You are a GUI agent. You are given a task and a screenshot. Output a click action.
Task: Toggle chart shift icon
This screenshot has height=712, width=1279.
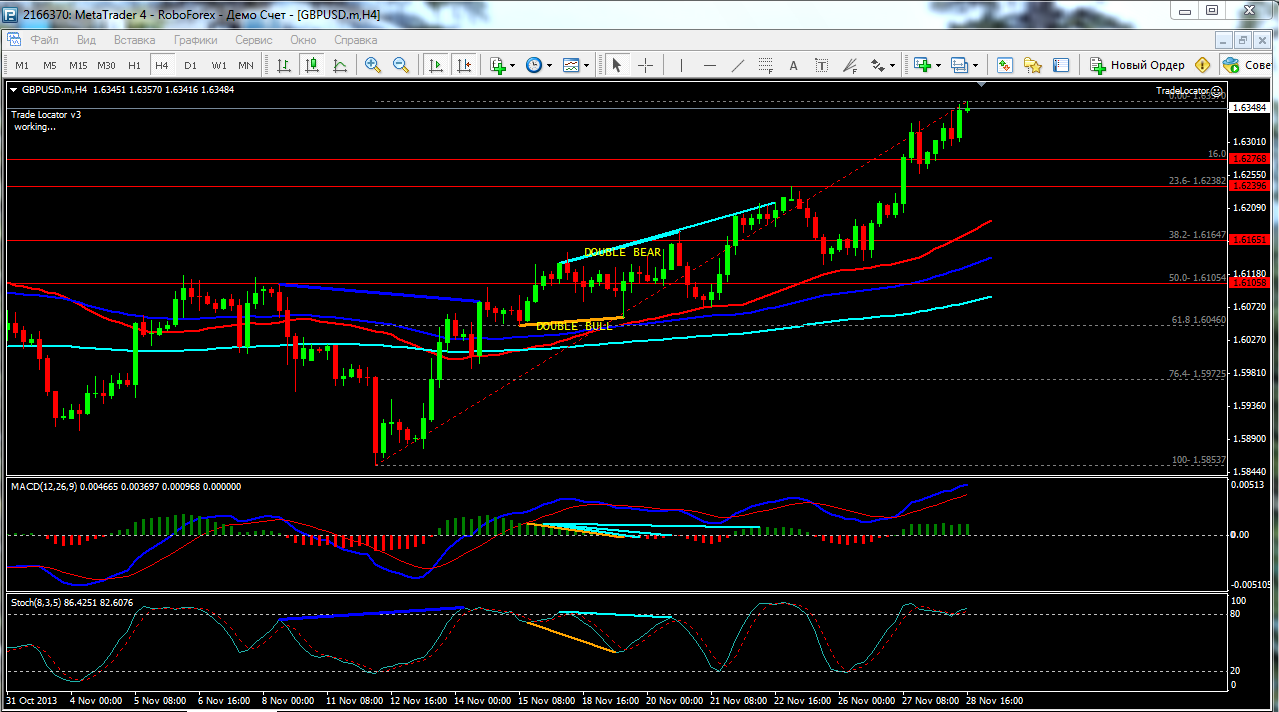463,65
